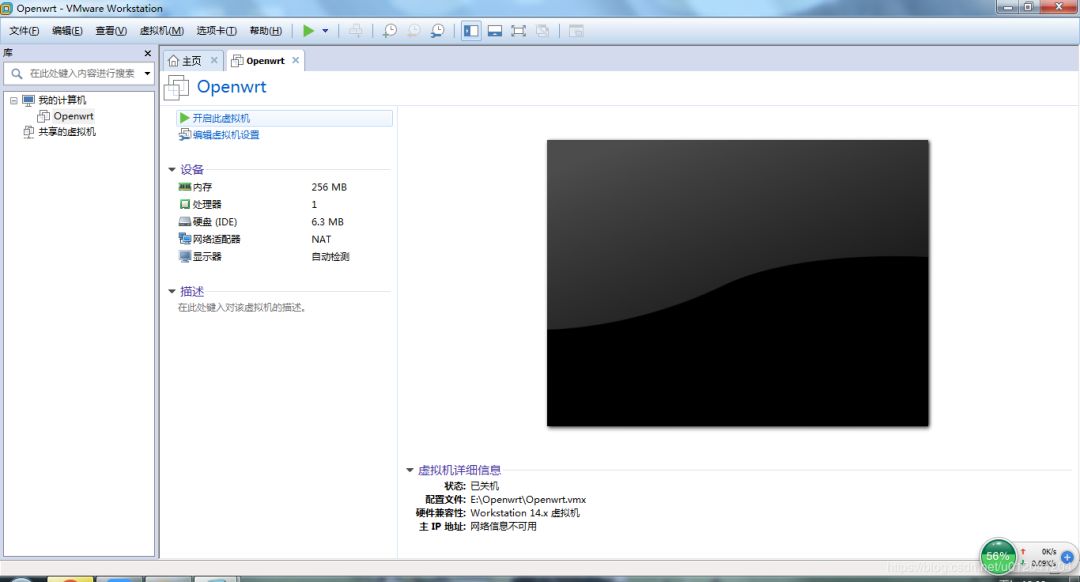The image size is (1080, 582).
Task: Close the 主页 tab
Action: point(214,60)
